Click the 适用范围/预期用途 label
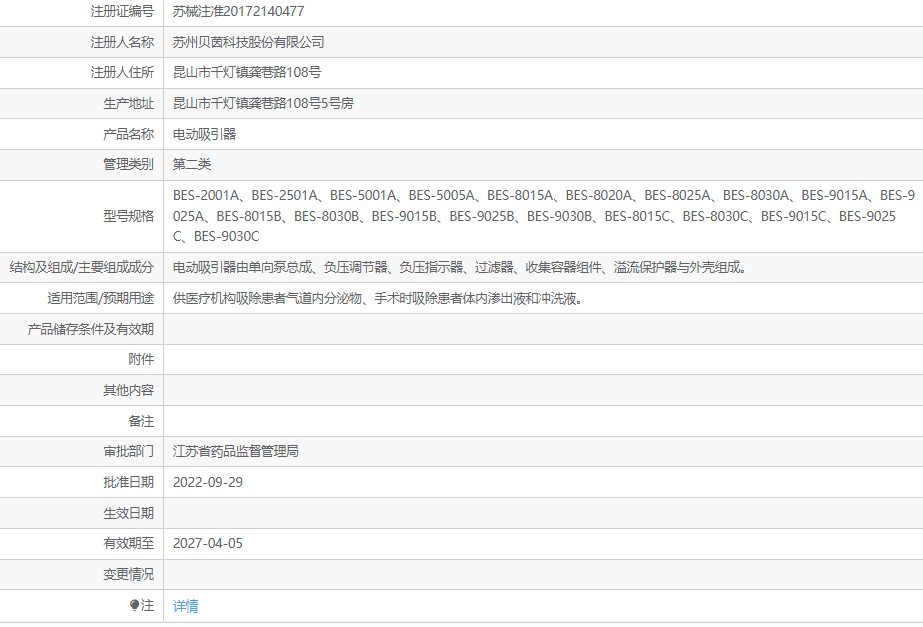 pos(101,298)
